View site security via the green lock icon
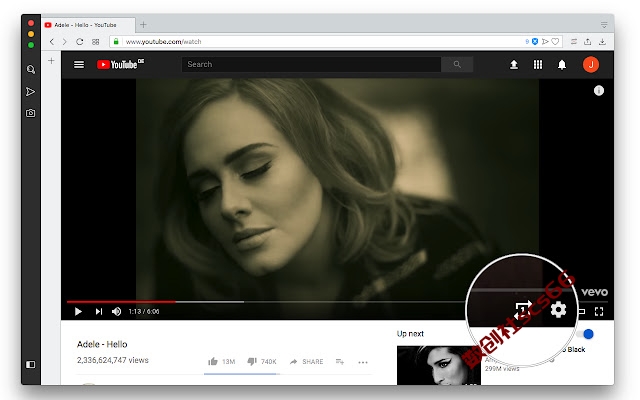The height and width of the screenshot is (400, 640). pos(116,41)
